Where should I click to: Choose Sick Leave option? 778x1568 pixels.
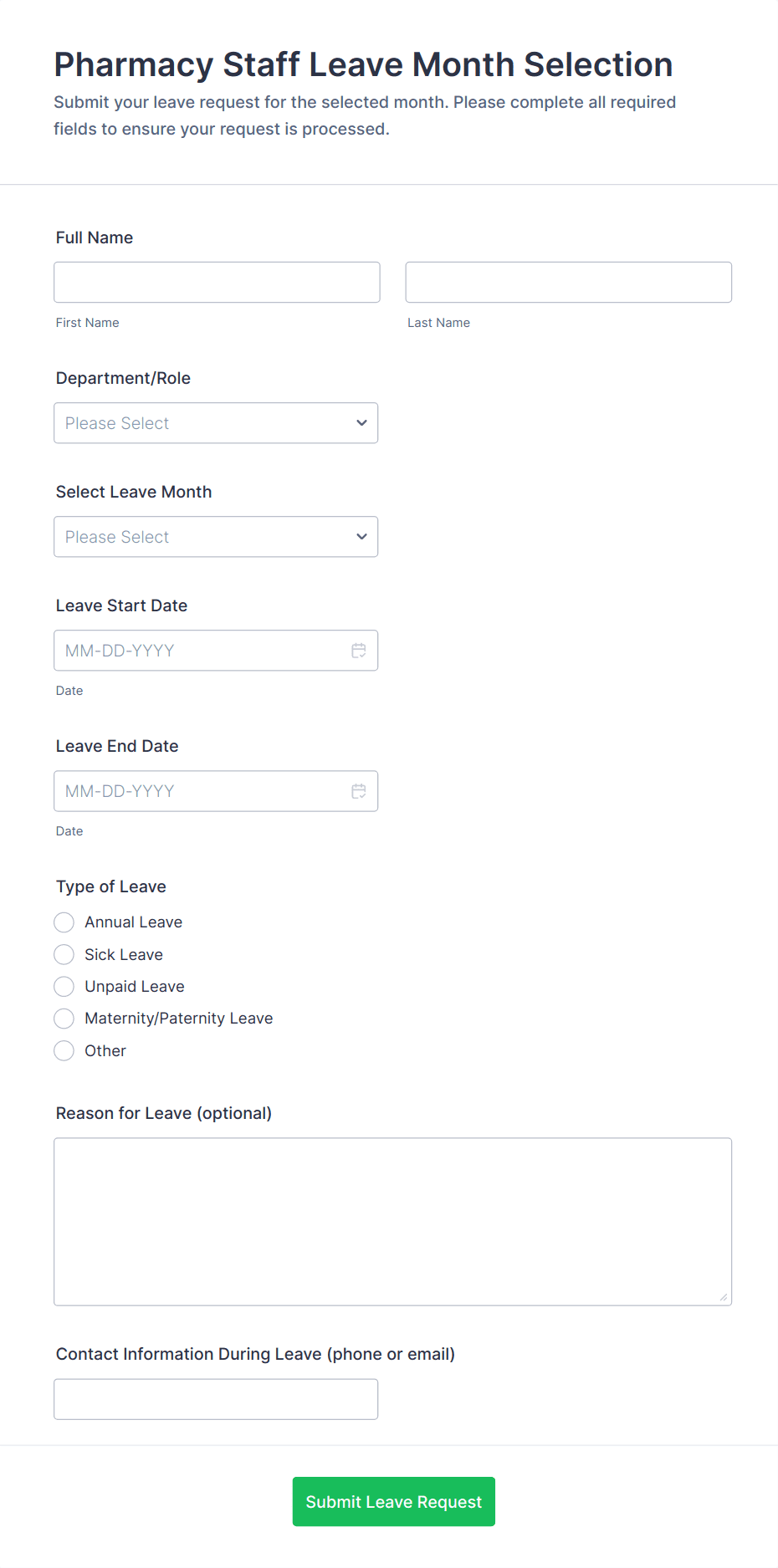click(x=64, y=955)
